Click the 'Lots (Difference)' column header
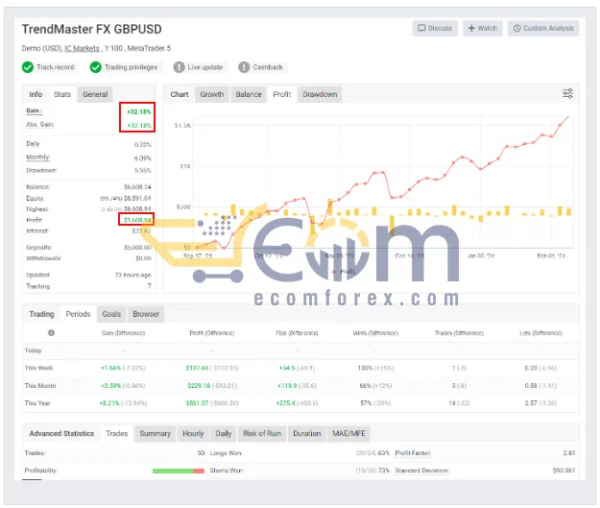The width and height of the screenshot is (600, 508). point(541,333)
